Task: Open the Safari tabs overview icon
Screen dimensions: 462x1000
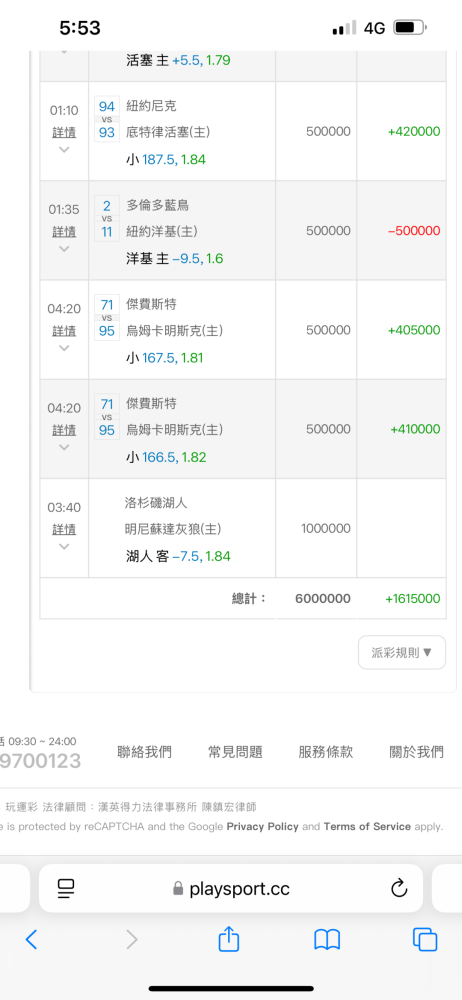Action: point(425,939)
